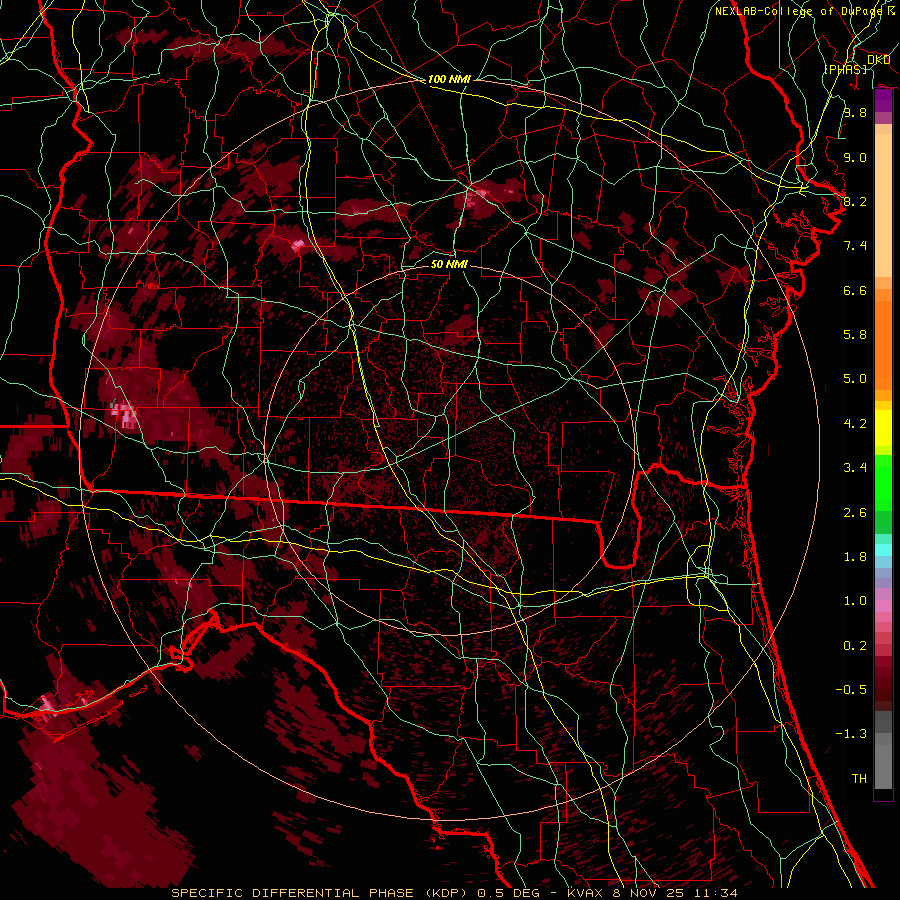900x900 pixels.
Task: Click the -1.3 value on the KDP scale
Action: (851, 734)
